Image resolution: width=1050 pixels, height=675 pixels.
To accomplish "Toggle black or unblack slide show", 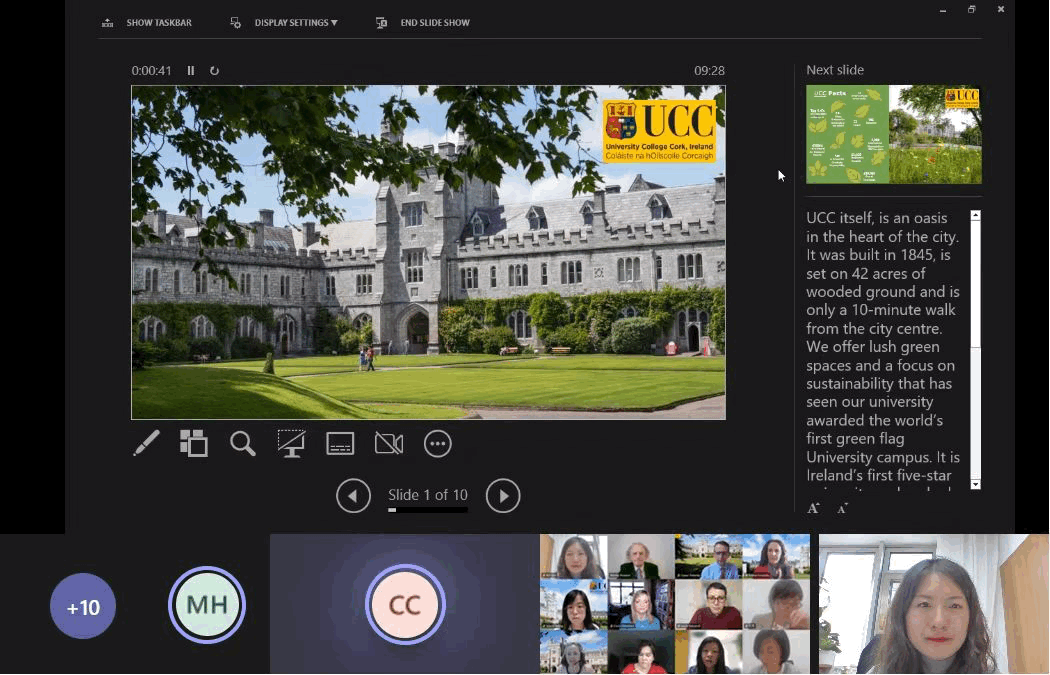I will pyautogui.click(x=291, y=443).
